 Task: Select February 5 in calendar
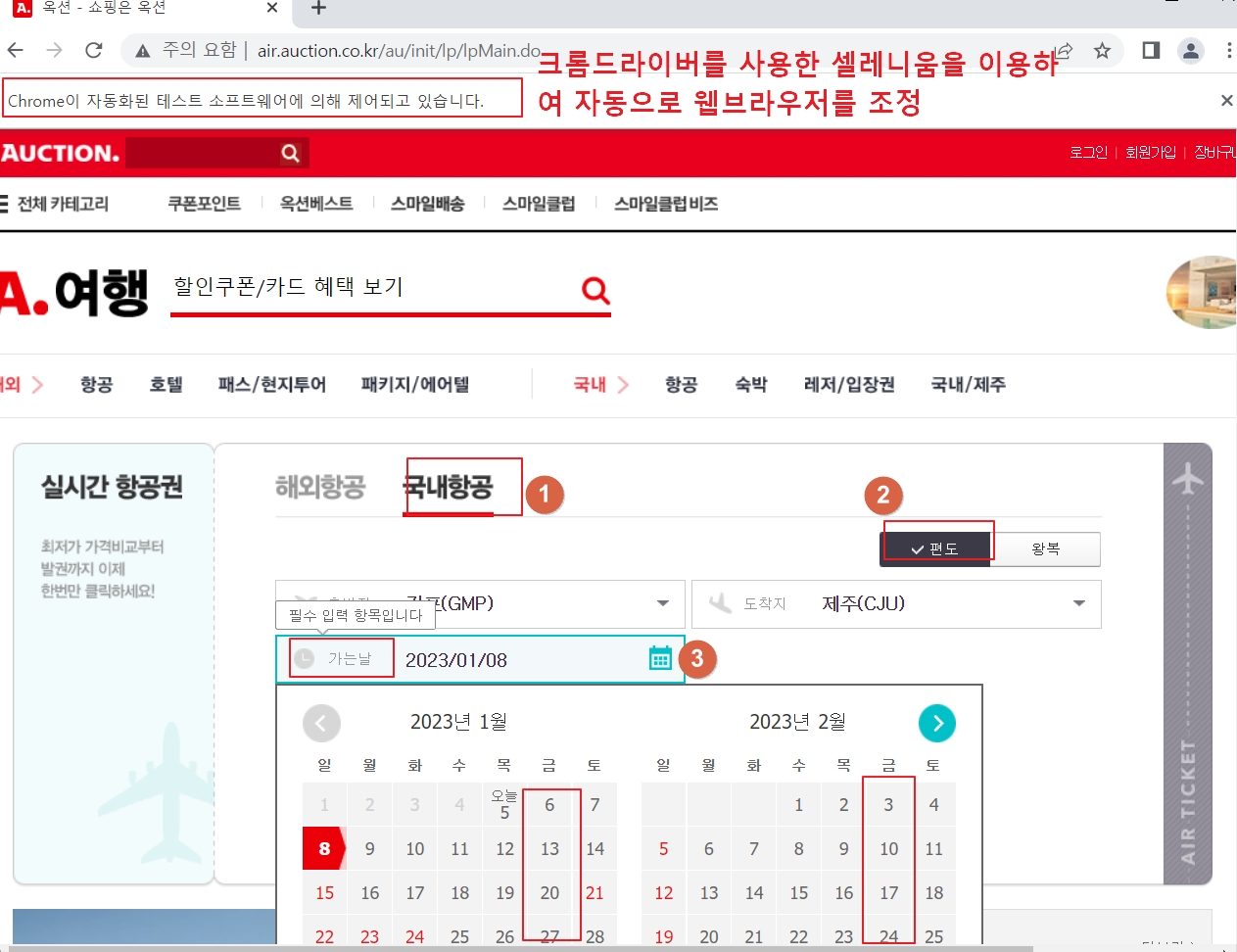pos(663,849)
